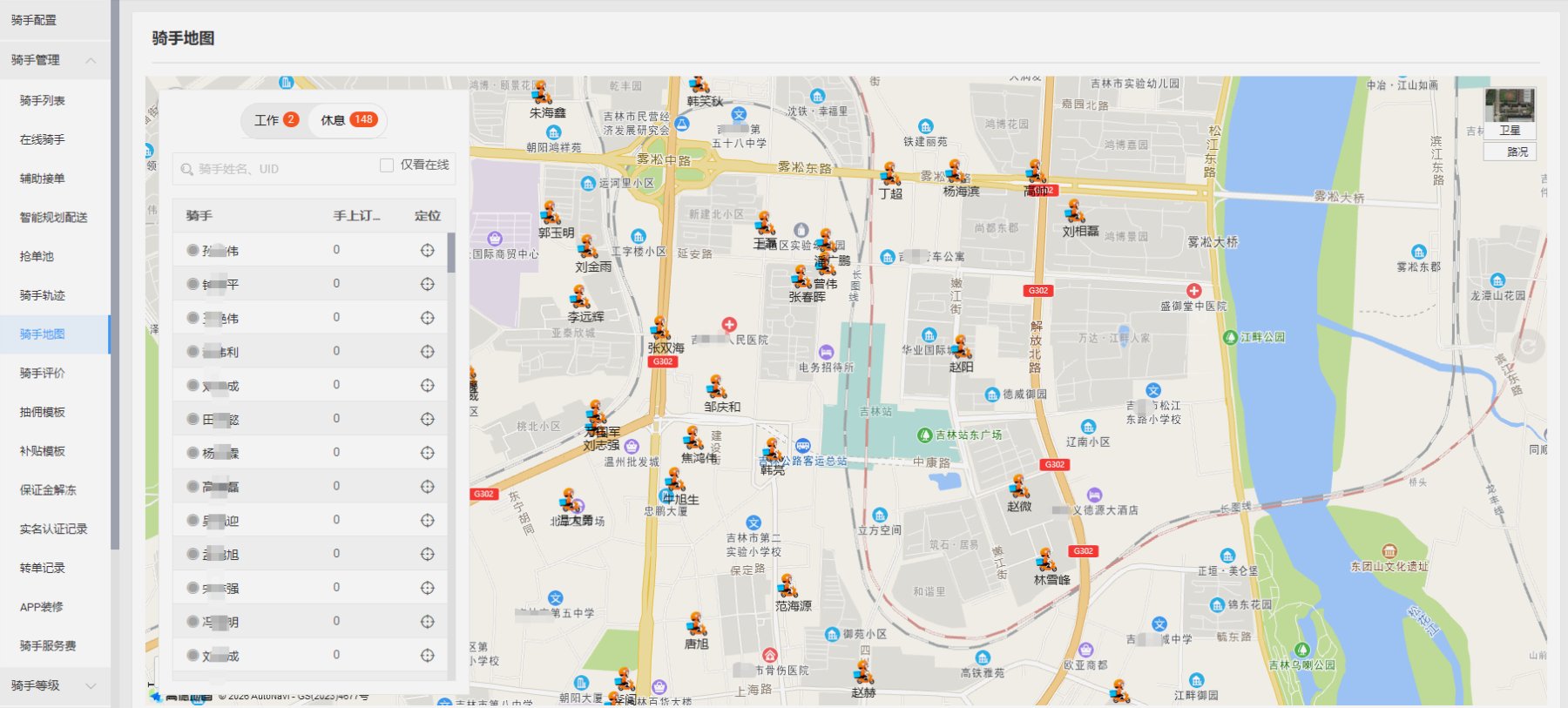The image size is (1568, 708).
Task: Click rider marker 韩笑秋 on map
Action: click(699, 84)
